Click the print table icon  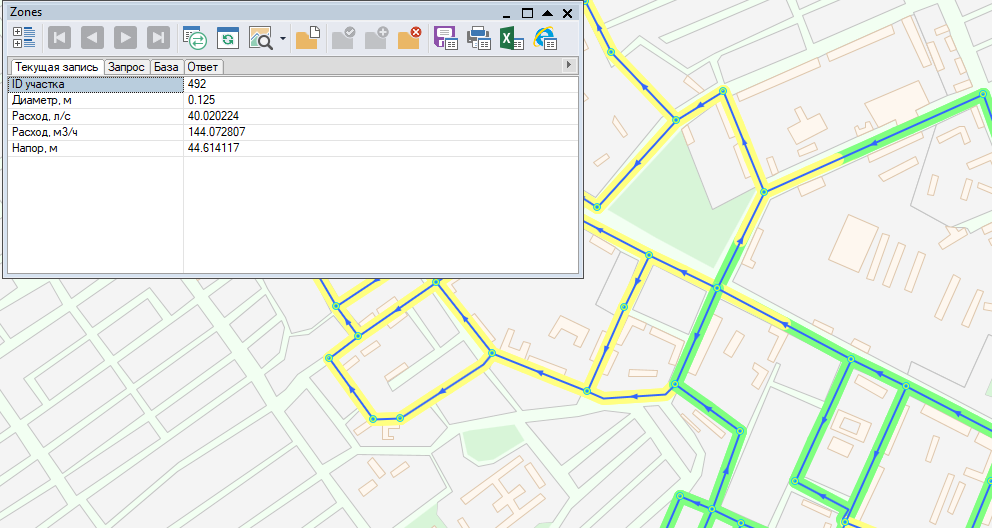[479, 39]
